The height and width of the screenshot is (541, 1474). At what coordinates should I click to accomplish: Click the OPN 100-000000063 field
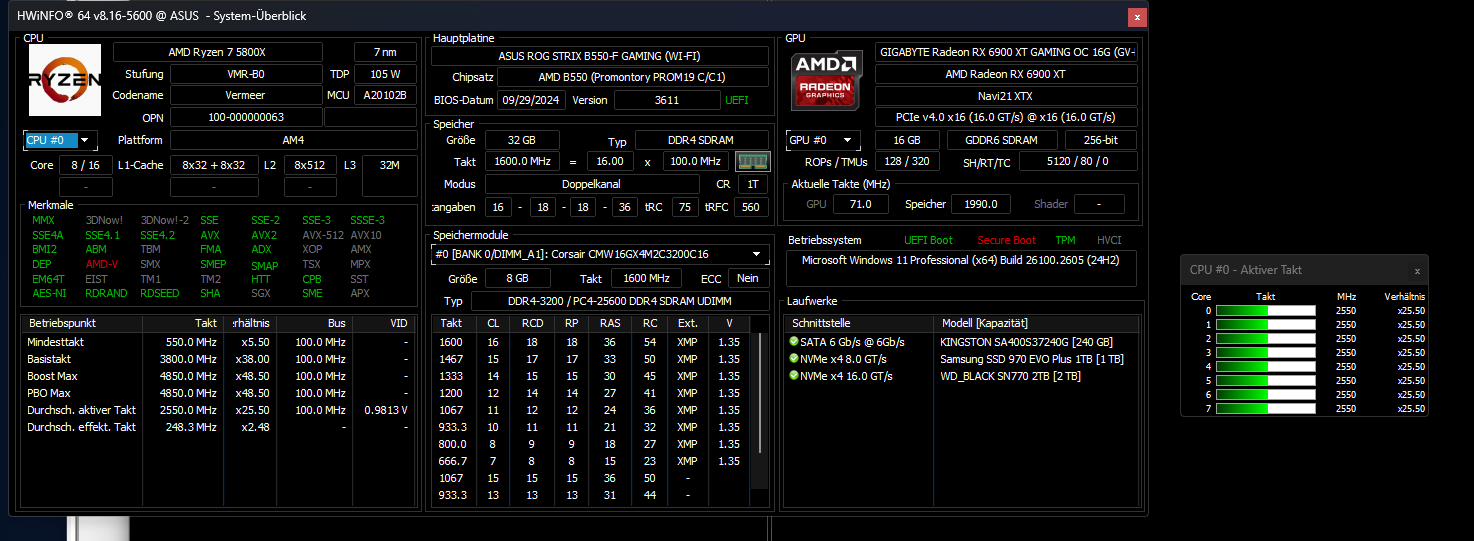coord(246,118)
